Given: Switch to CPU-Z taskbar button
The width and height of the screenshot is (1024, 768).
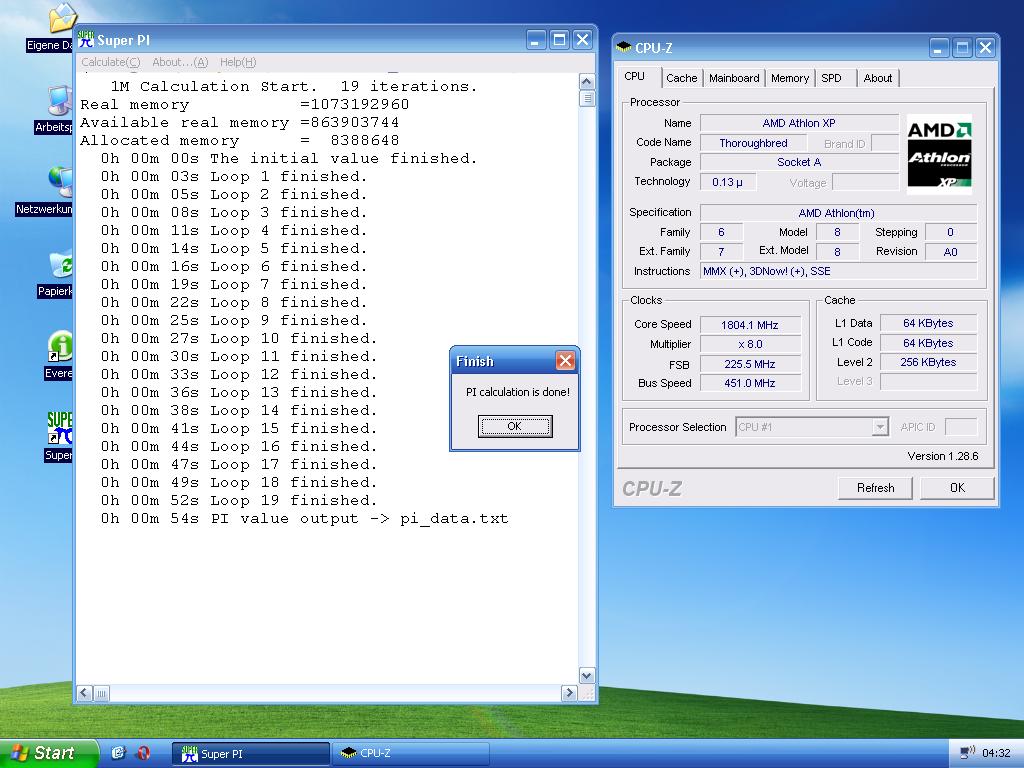Looking at the screenshot, I should tap(411, 753).
